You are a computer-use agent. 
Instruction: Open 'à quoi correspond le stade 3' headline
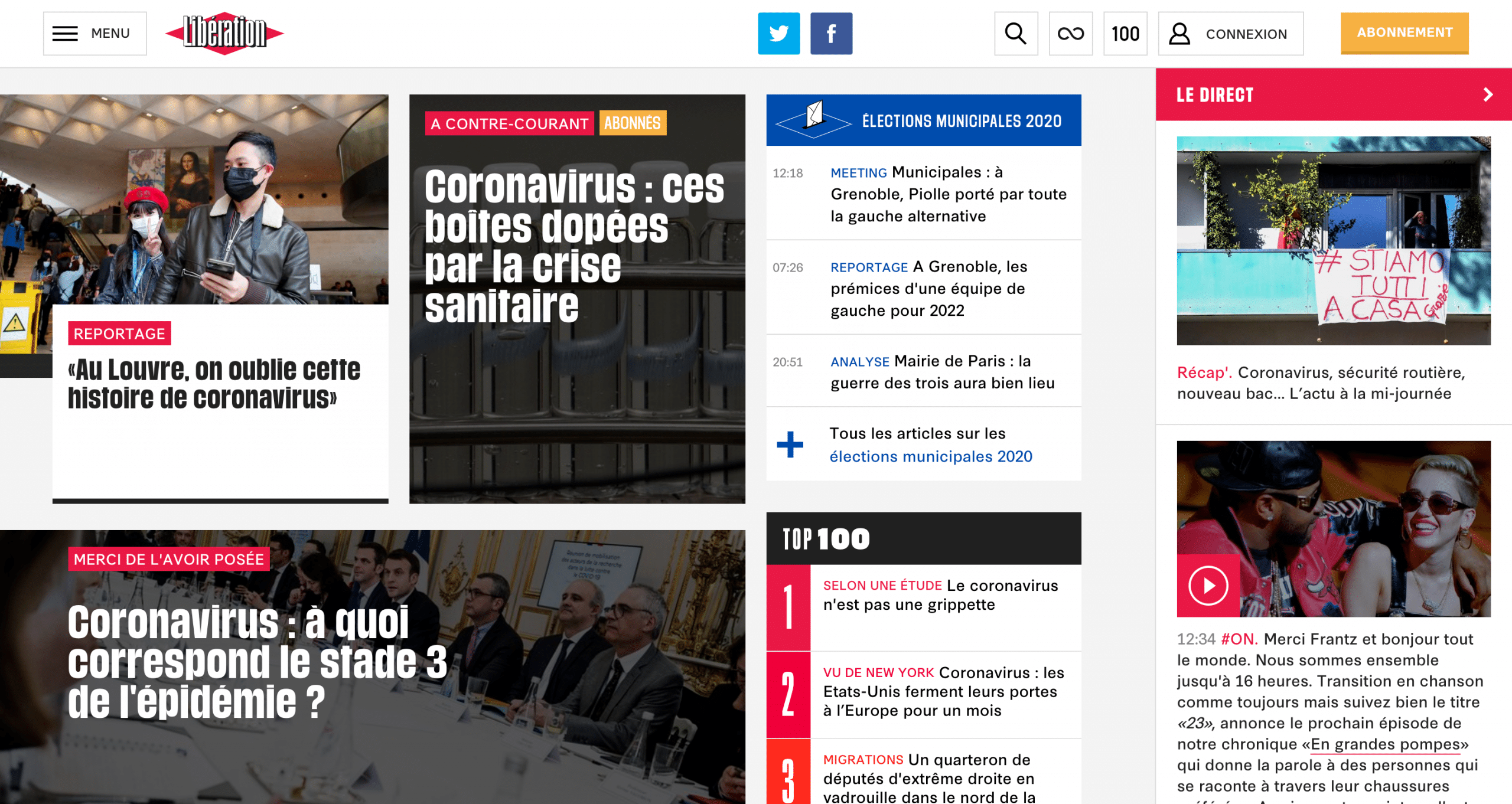coord(258,662)
